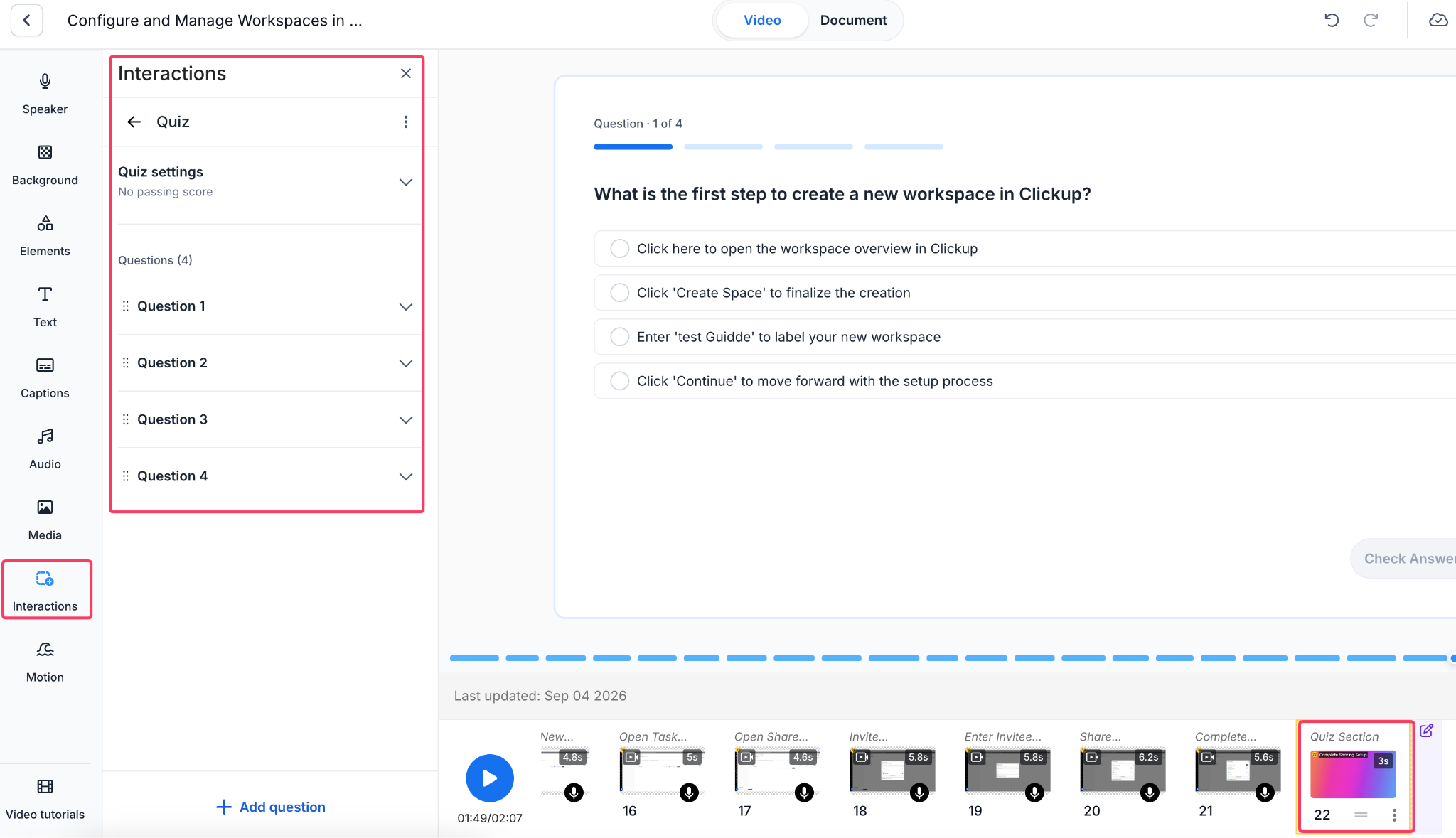
Task: Open the Speaker panel
Action: 45,94
